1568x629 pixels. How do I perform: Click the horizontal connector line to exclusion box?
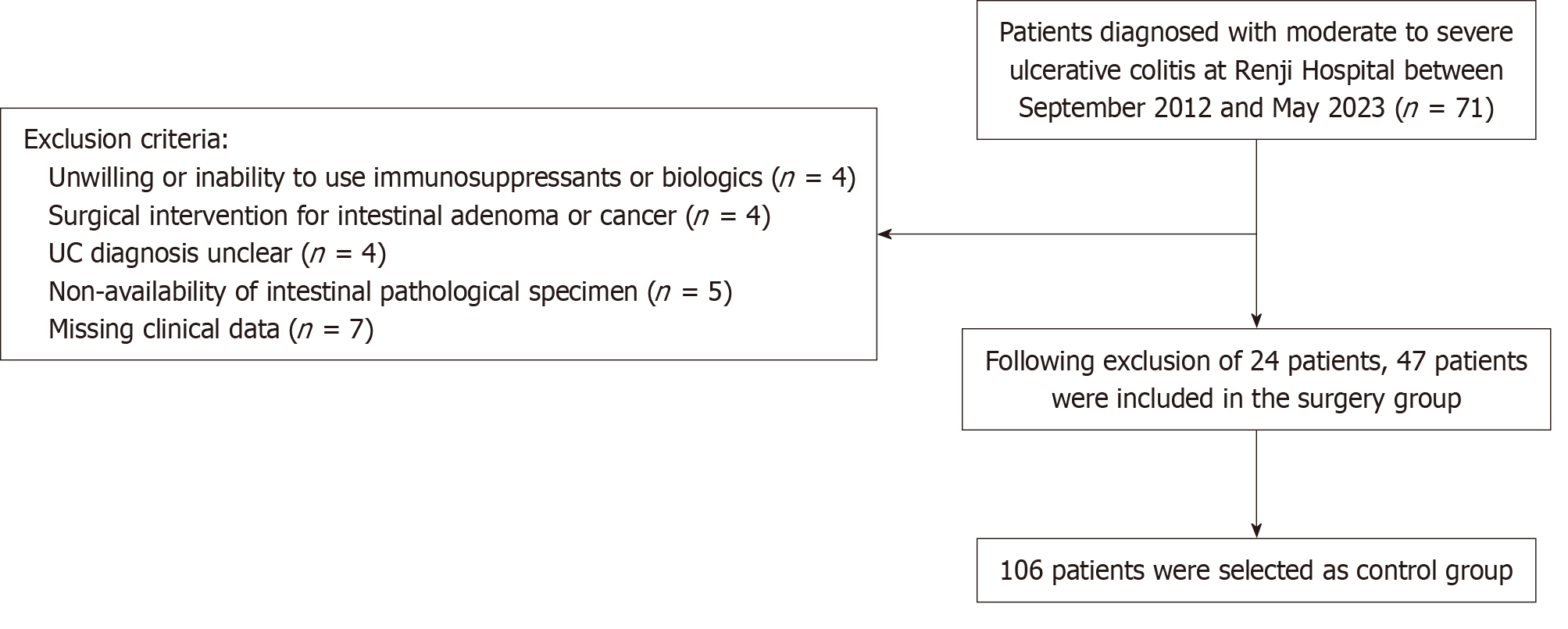click(1070, 234)
